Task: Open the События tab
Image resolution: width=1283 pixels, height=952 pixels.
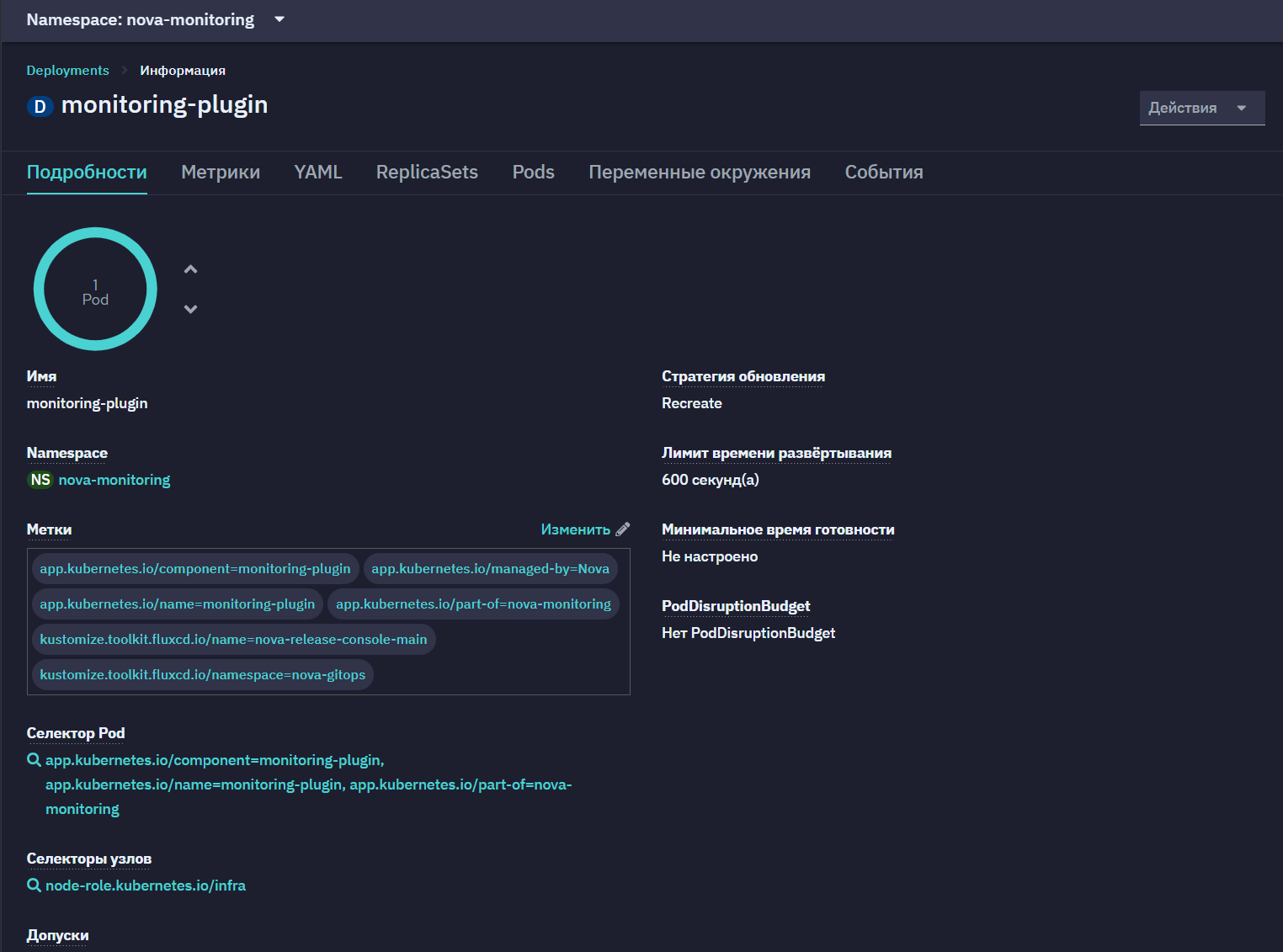Action: 884,173
